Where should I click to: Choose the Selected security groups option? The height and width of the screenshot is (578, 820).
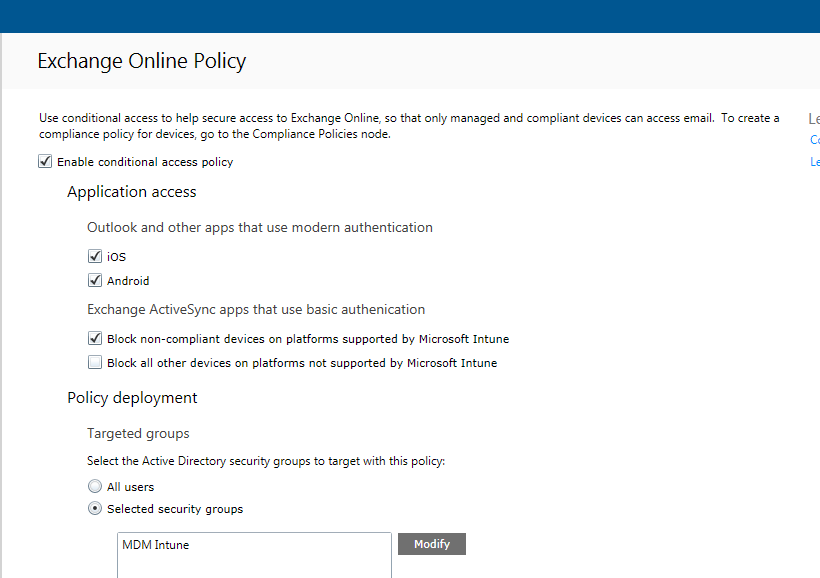(x=95, y=508)
